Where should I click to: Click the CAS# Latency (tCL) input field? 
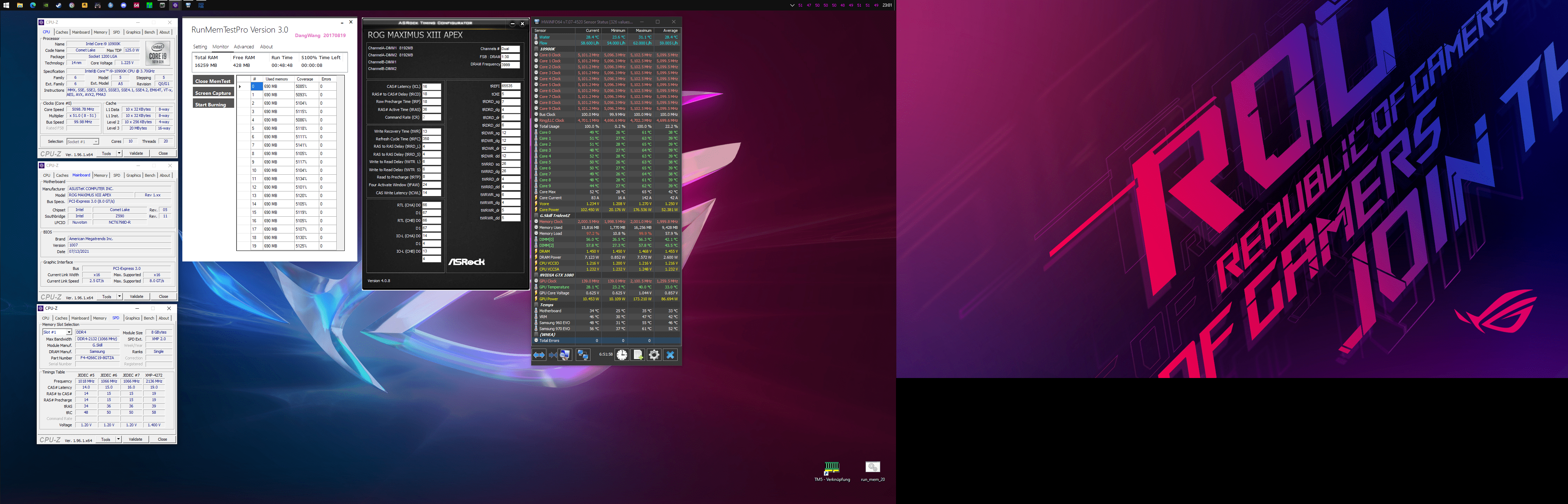click(431, 86)
